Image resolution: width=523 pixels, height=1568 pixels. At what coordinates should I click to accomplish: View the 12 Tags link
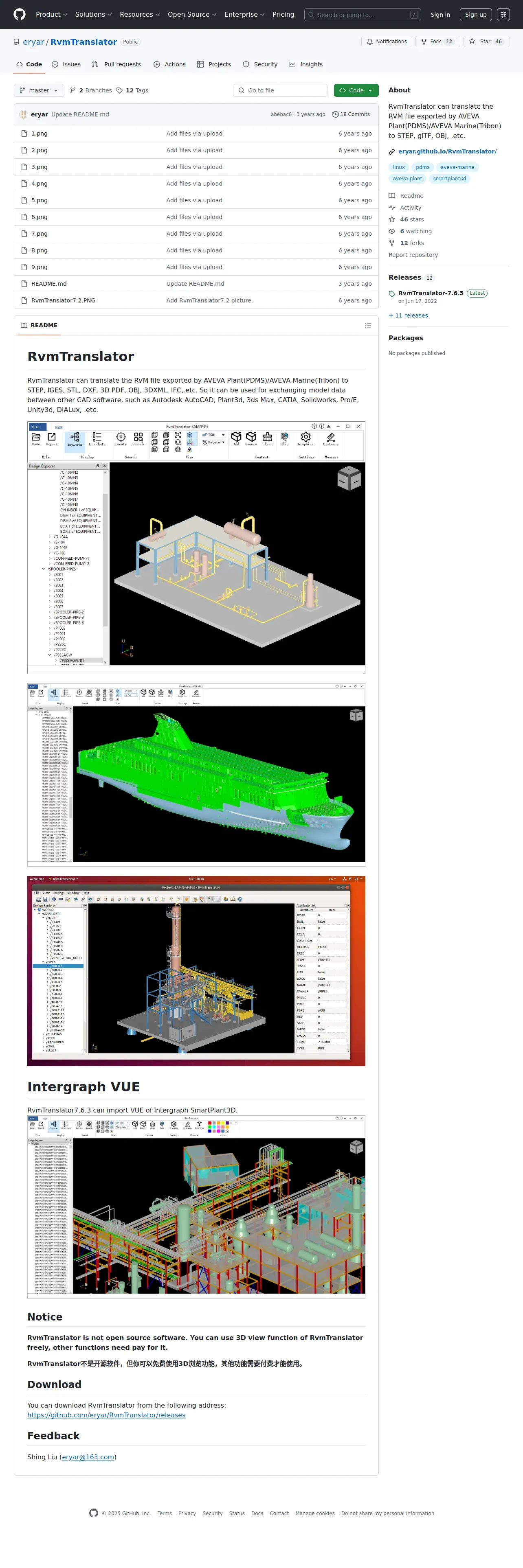coord(132,90)
